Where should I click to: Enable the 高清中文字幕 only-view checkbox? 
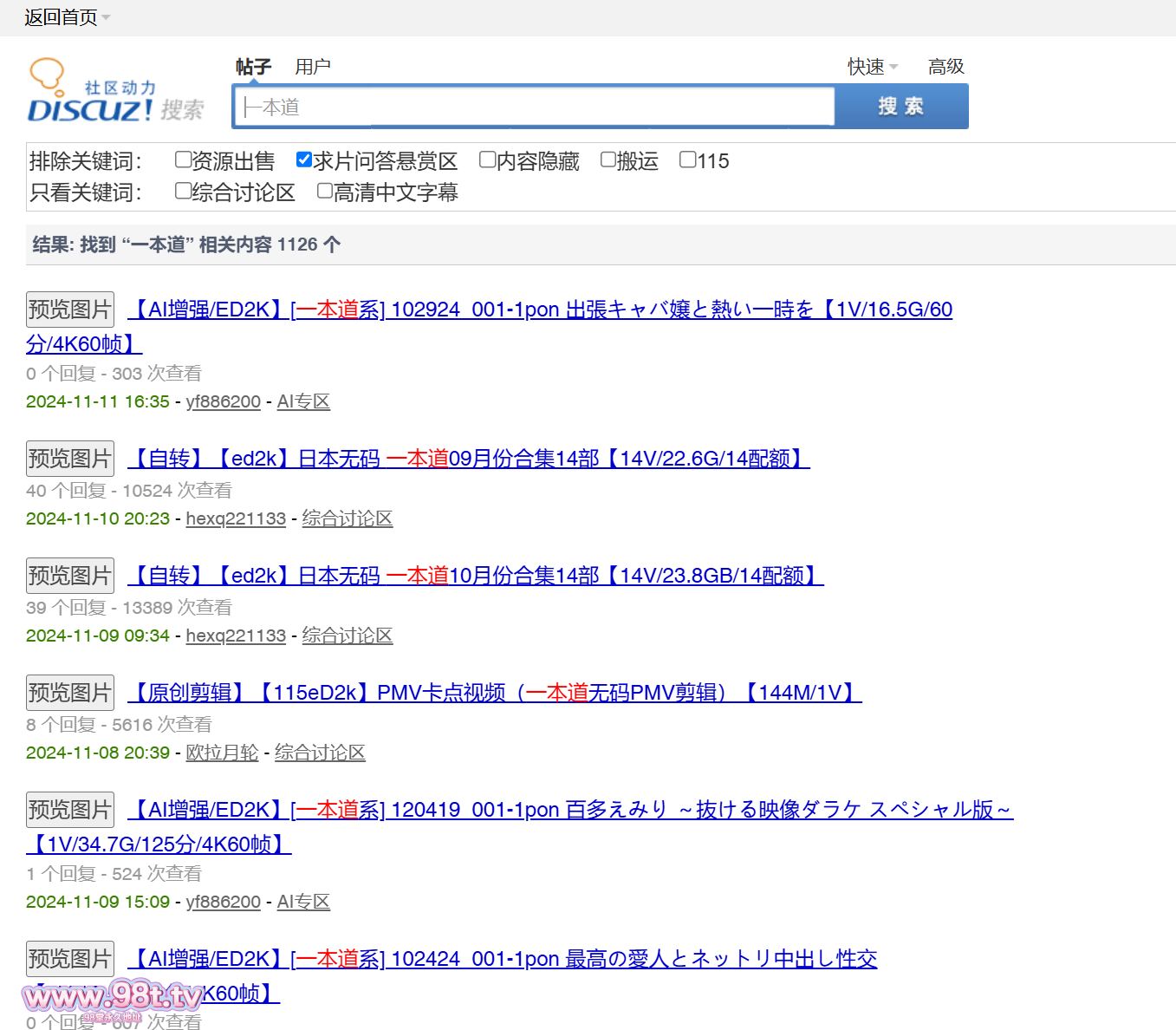click(325, 191)
